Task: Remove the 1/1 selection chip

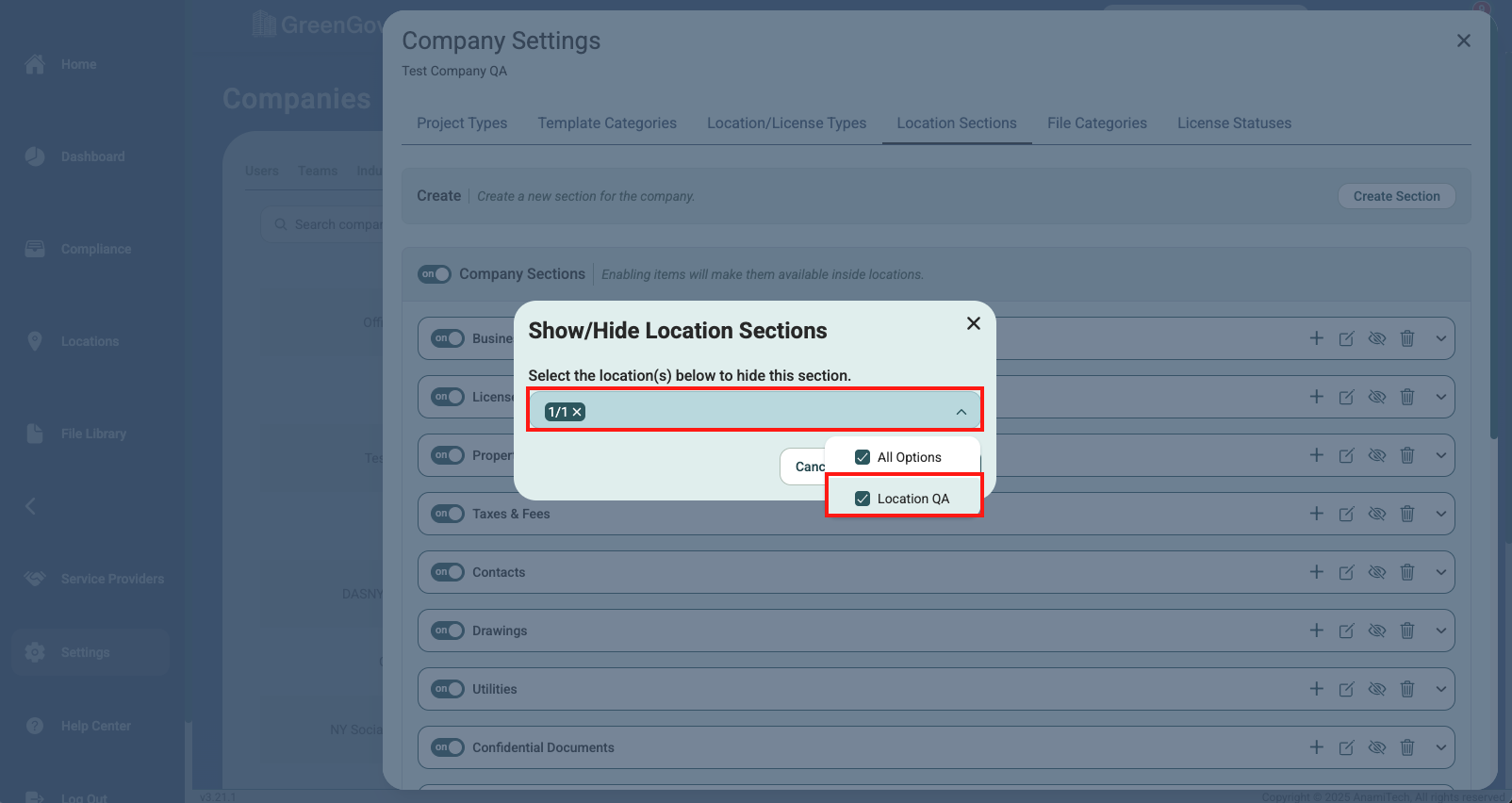Action: click(x=578, y=412)
